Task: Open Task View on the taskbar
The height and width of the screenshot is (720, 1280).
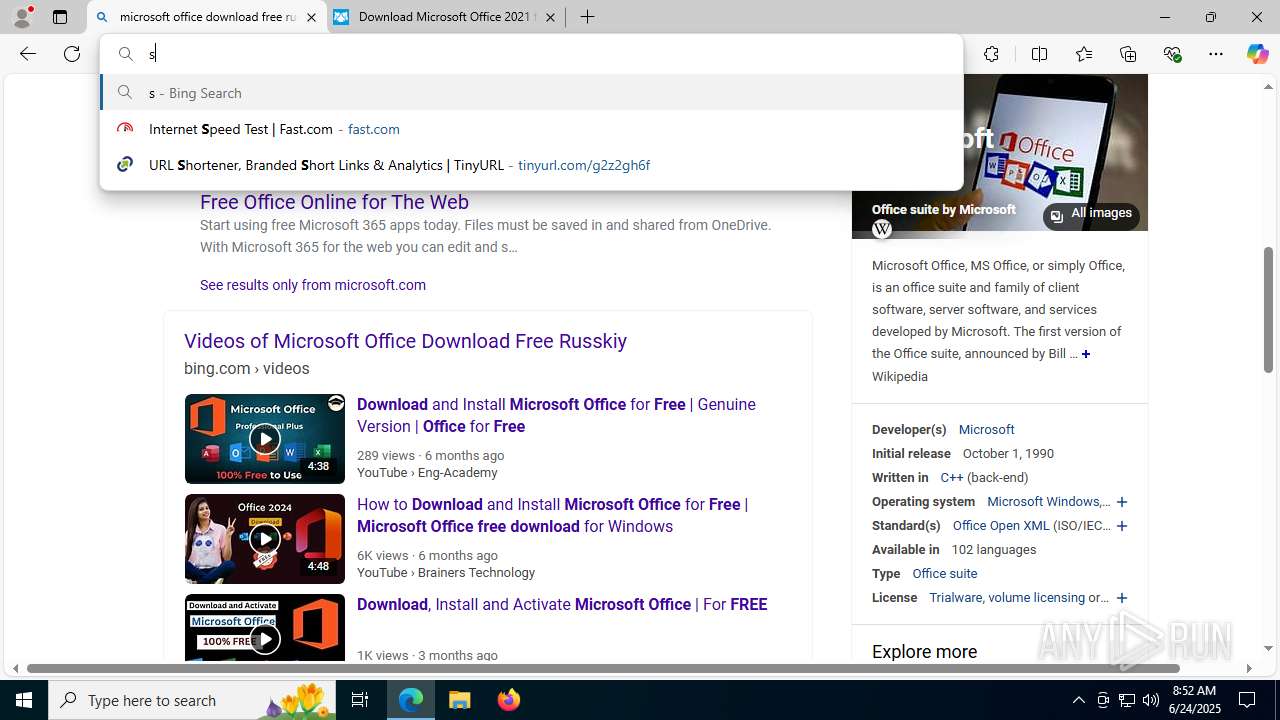Action: (360, 700)
